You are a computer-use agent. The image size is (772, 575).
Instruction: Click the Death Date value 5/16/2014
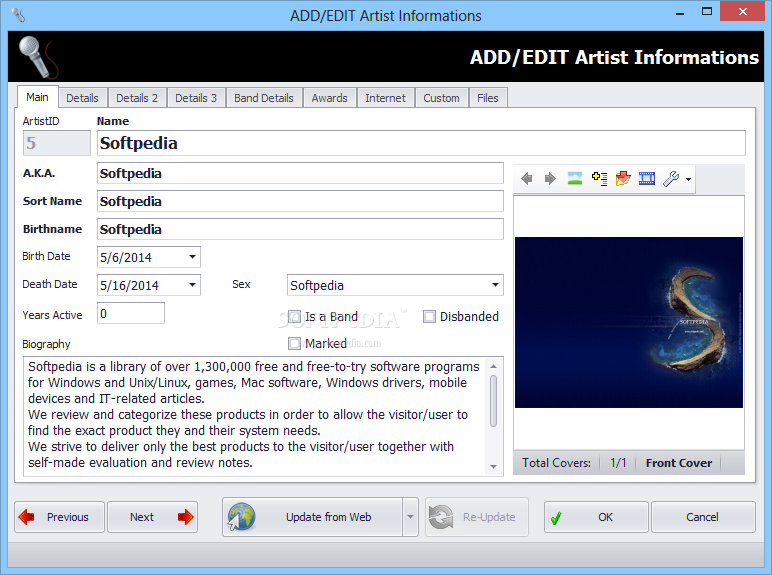(129, 286)
